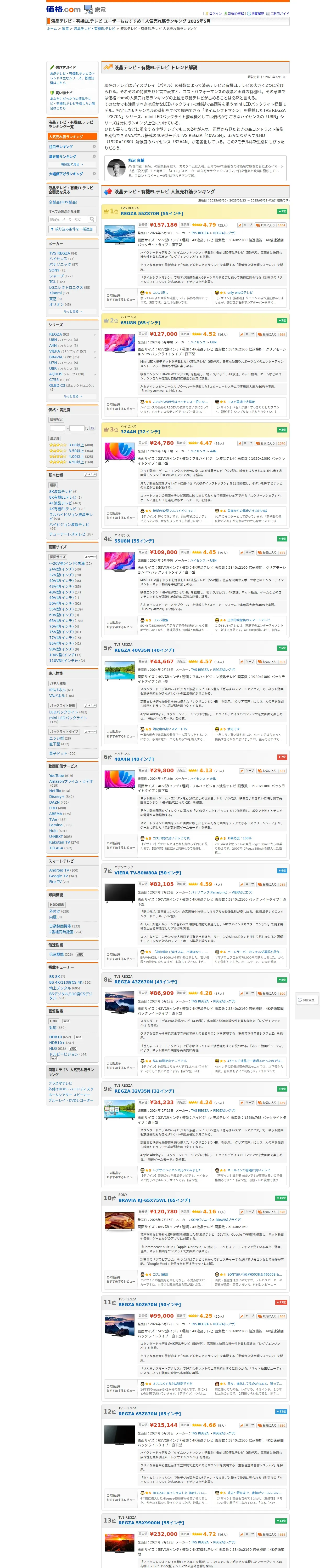Open VIERA TV-50W80A product title

coord(148,873)
